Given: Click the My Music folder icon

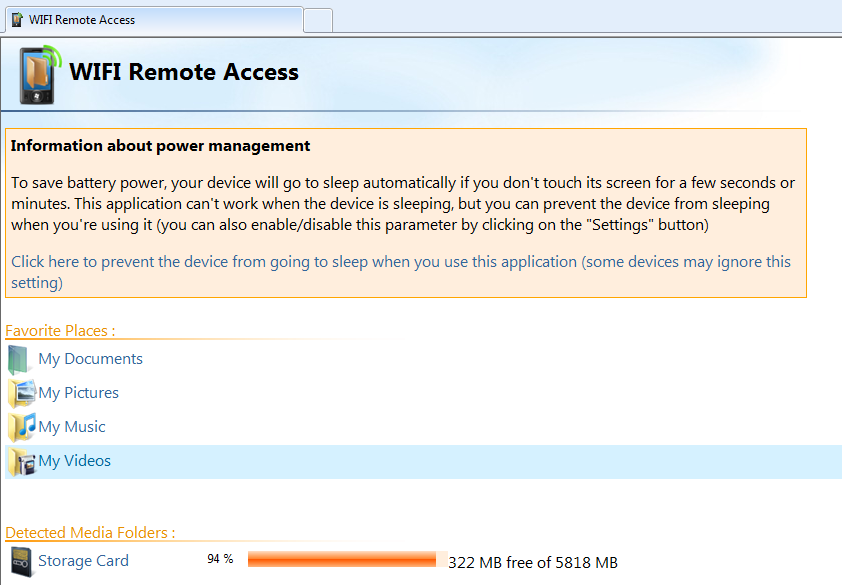Looking at the screenshot, I should coord(22,426).
